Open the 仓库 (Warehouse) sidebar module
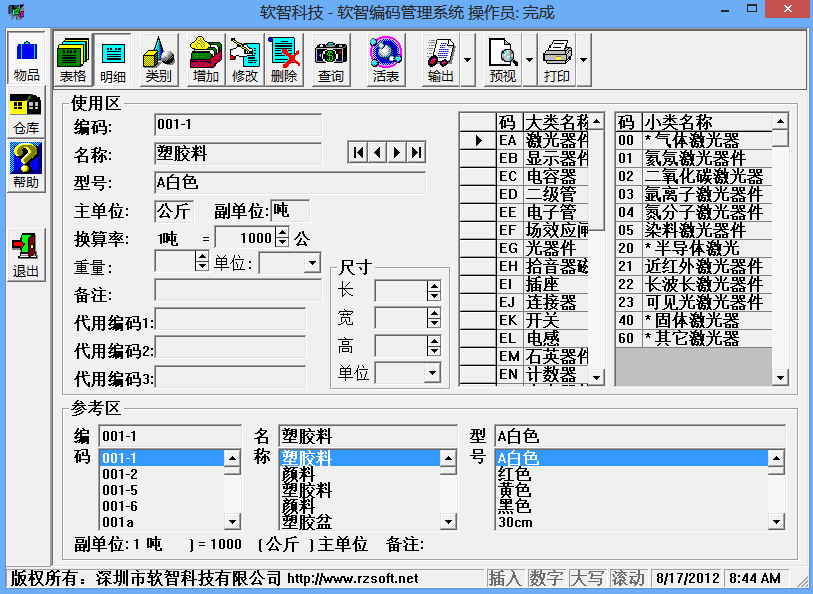This screenshot has height=594, width=813. [x=26, y=114]
